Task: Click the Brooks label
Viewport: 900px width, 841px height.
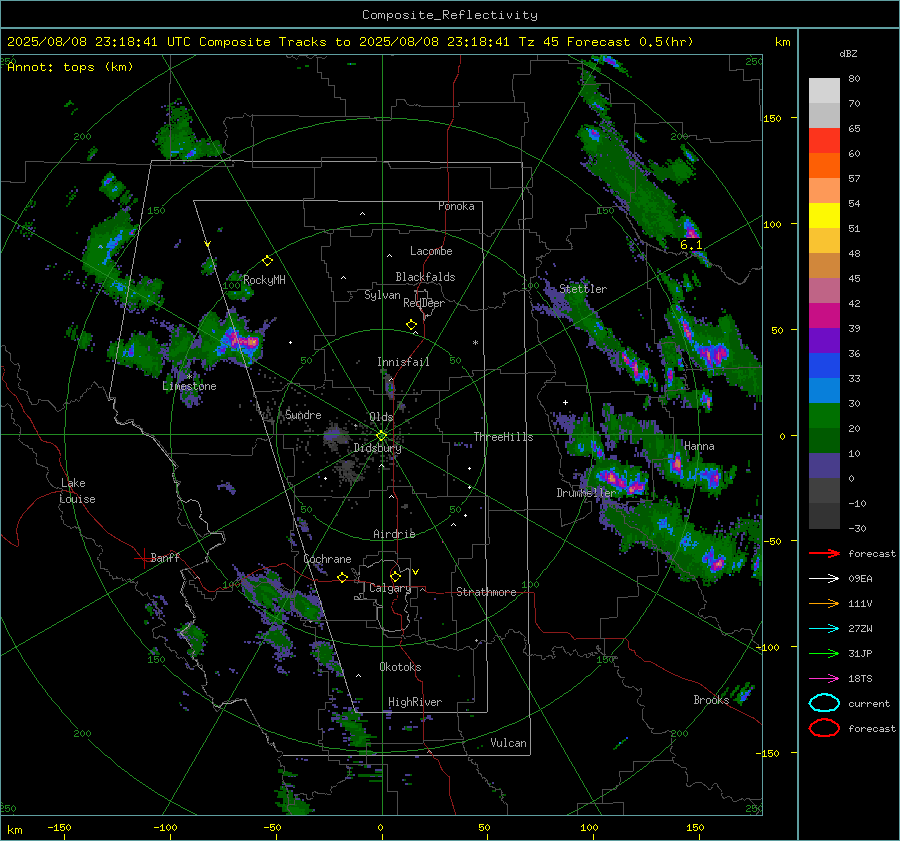Action: coord(711,700)
